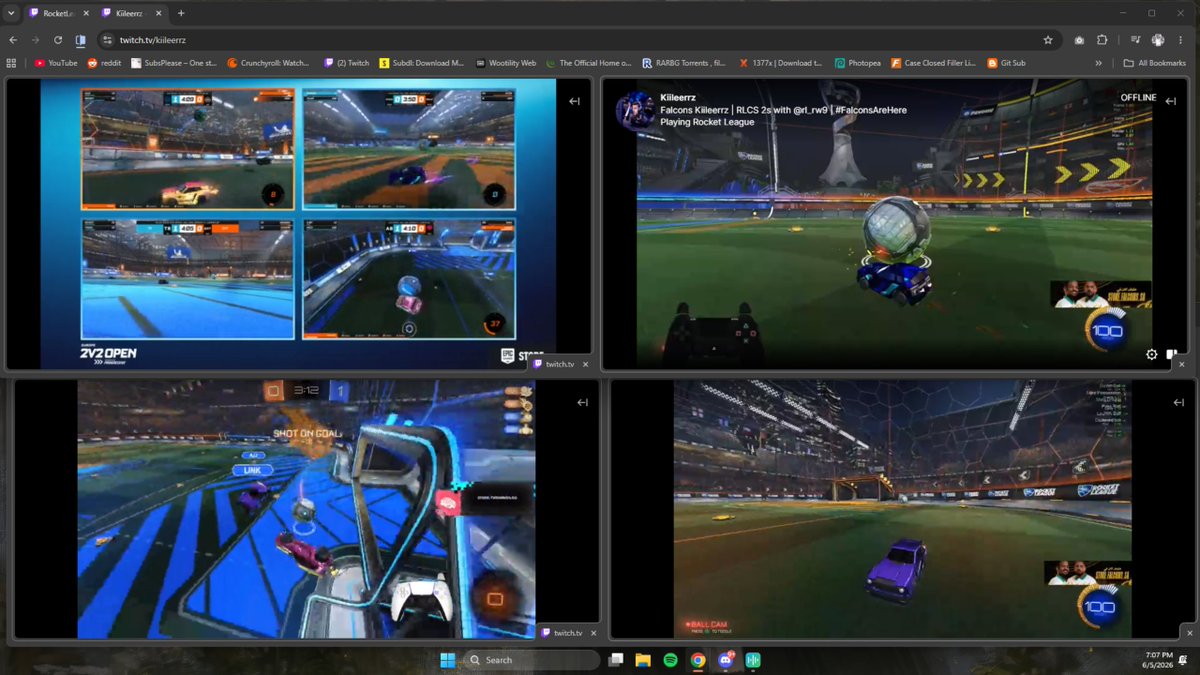
Task: Open Chrome from the taskbar
Action: [697, 660]
